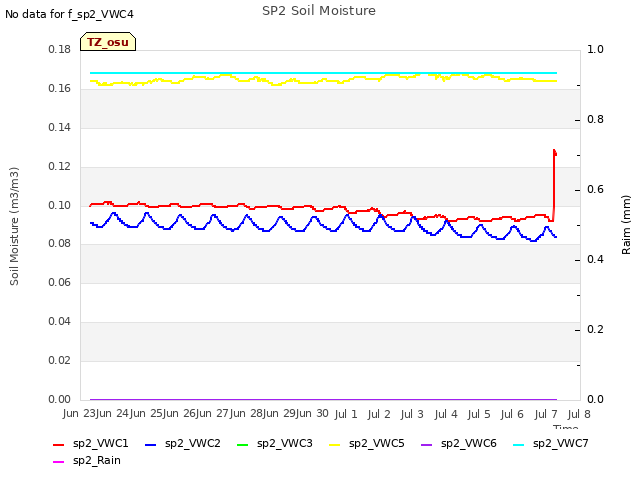640x480 pixels.
Task: Click the 1.0 right axis tick label
Action: pos(595,49)
